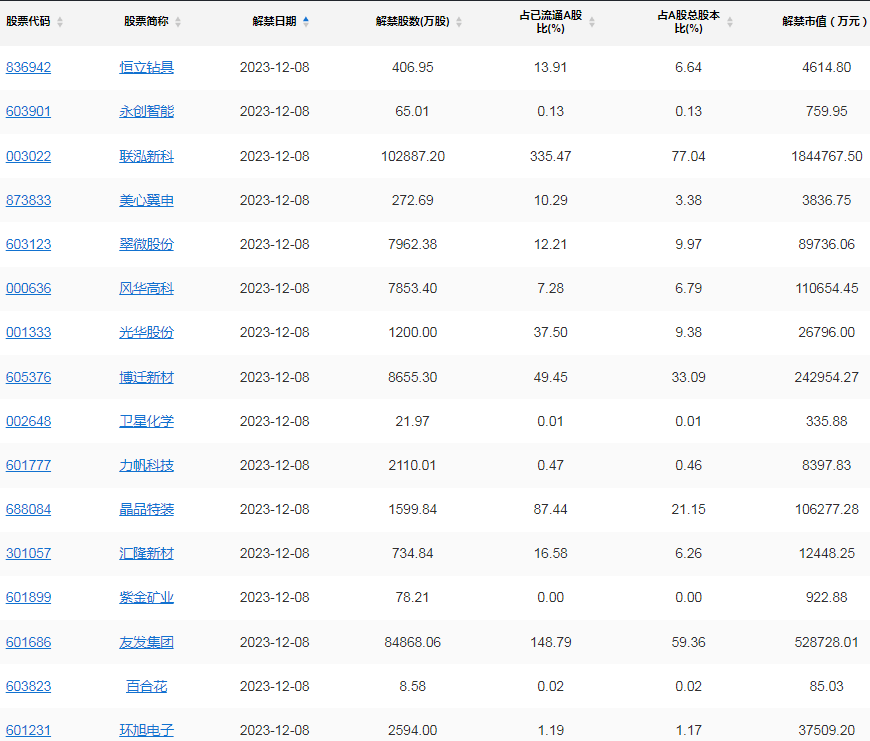Select market value 37509.20
Image resolution: width=870 pixels, height=741 pixels.
tap(827, 730)
